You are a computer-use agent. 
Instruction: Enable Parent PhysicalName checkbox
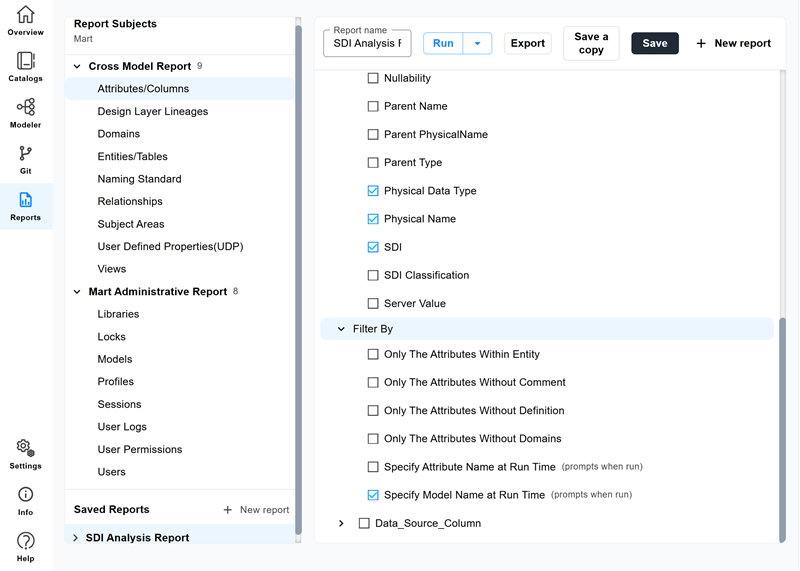tap(373, 134)
